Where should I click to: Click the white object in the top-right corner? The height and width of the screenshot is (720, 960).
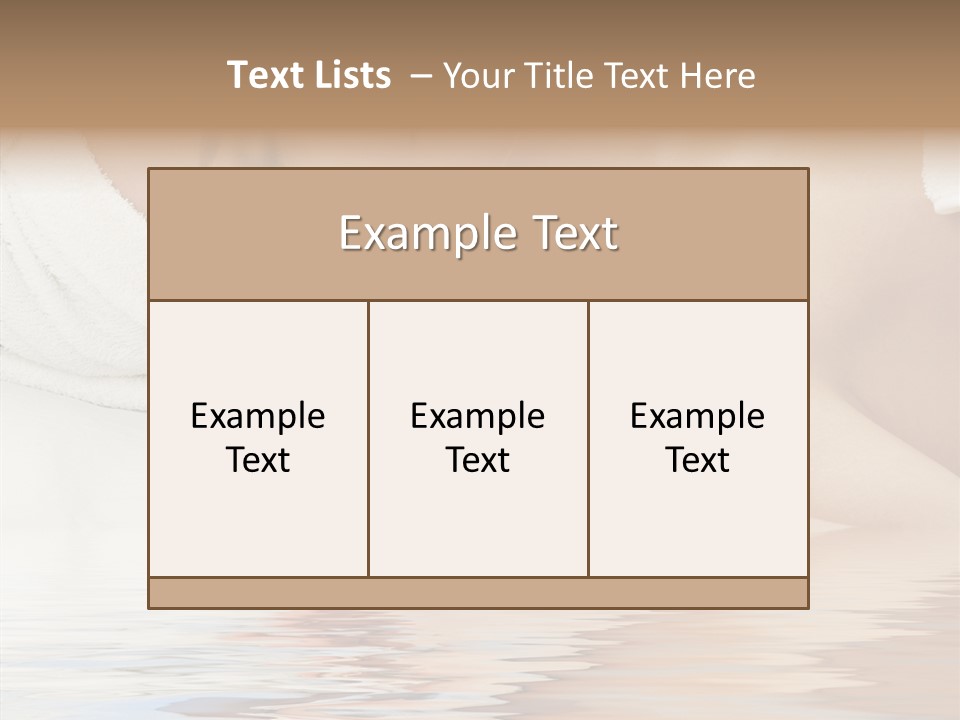click(941, 174)
